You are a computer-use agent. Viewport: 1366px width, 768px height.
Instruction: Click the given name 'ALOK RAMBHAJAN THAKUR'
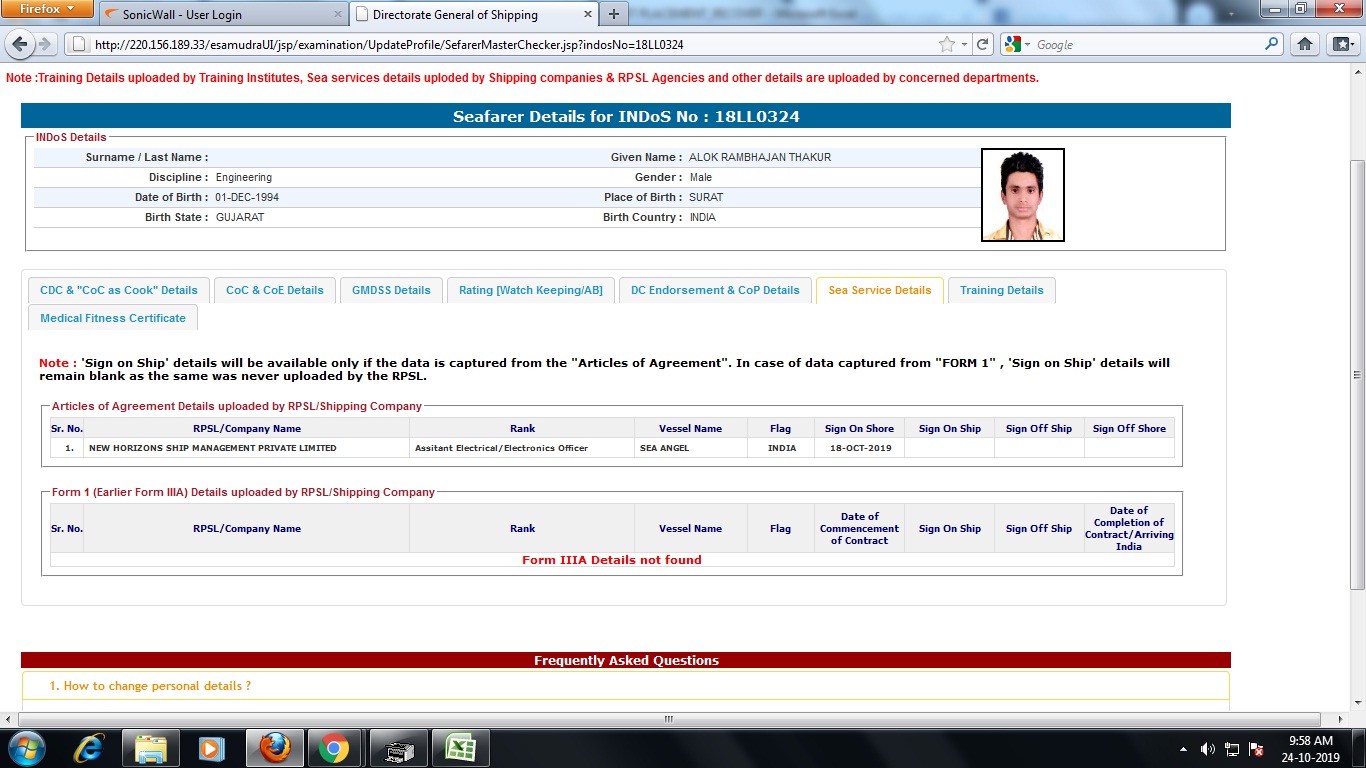(x=760, y=157)
